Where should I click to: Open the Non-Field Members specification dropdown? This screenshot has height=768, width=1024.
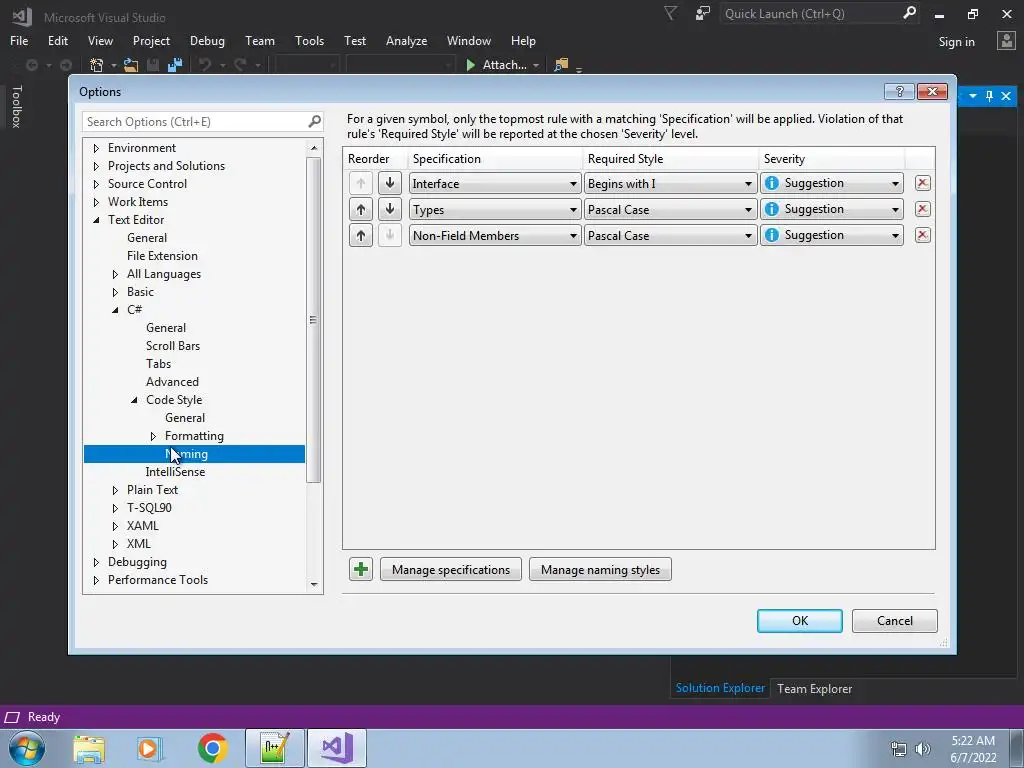pyautogui.click(x=495, y=236)
